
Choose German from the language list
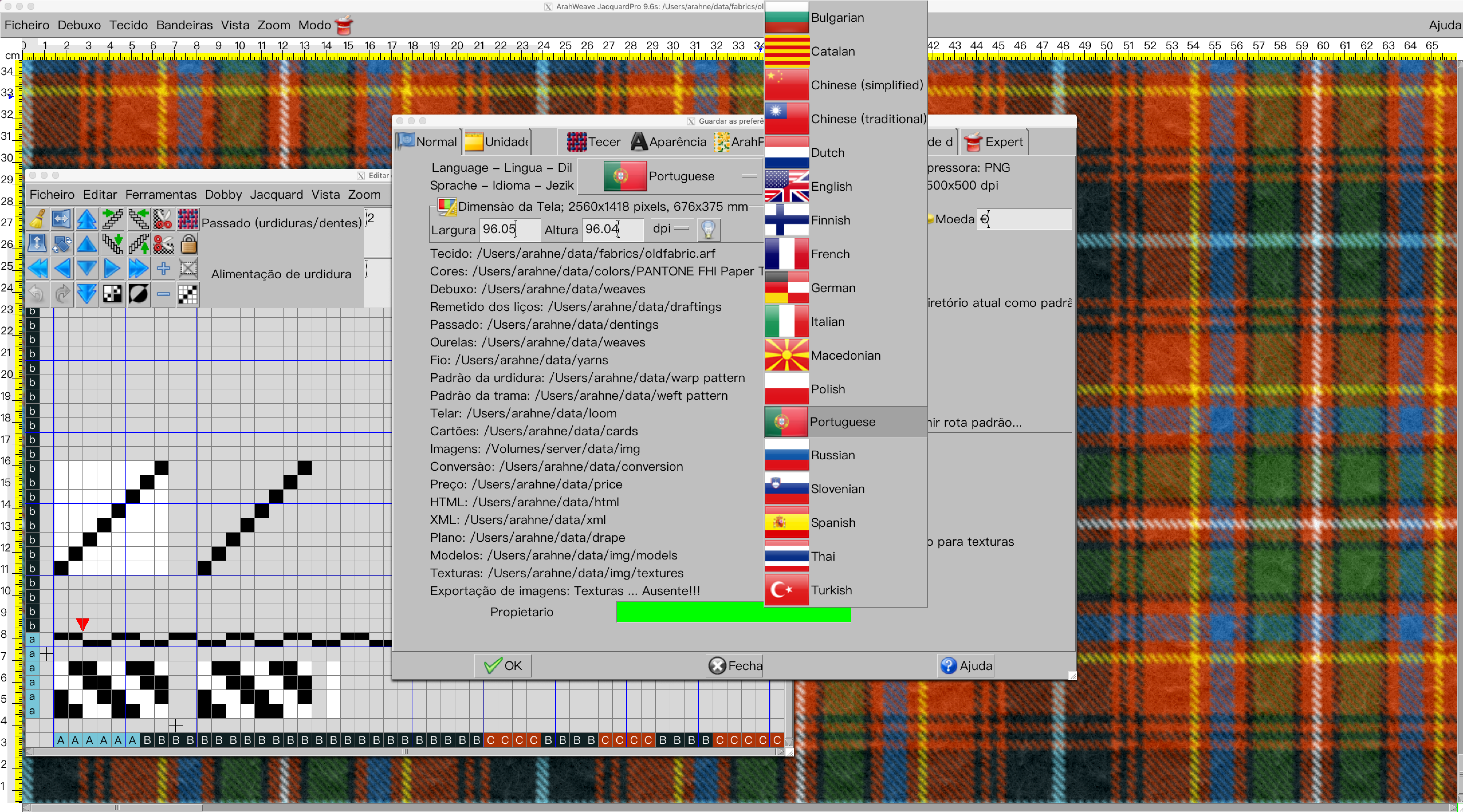click(x=845, y=288)
